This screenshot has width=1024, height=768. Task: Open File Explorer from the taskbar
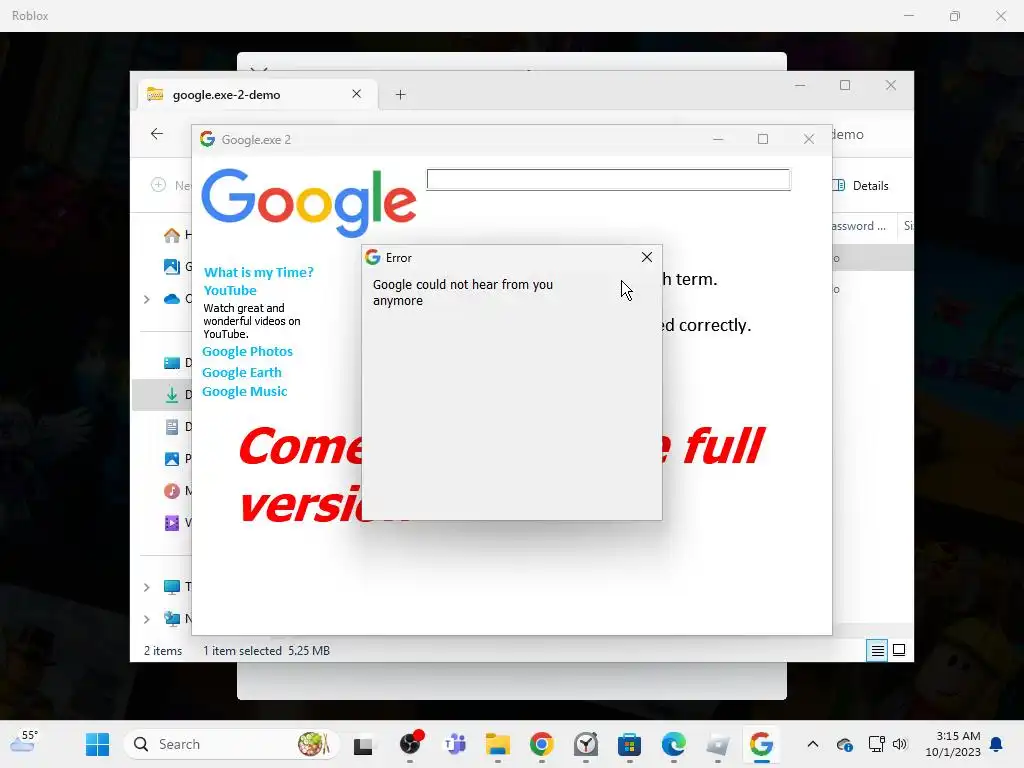498,744
